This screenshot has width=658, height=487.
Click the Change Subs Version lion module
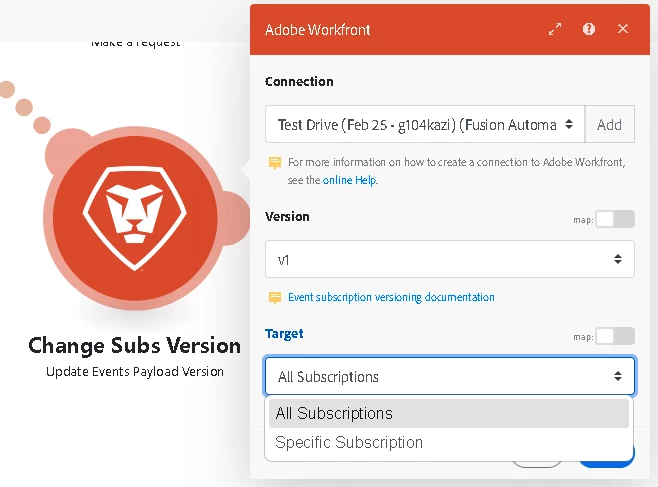tap(135, 218)
